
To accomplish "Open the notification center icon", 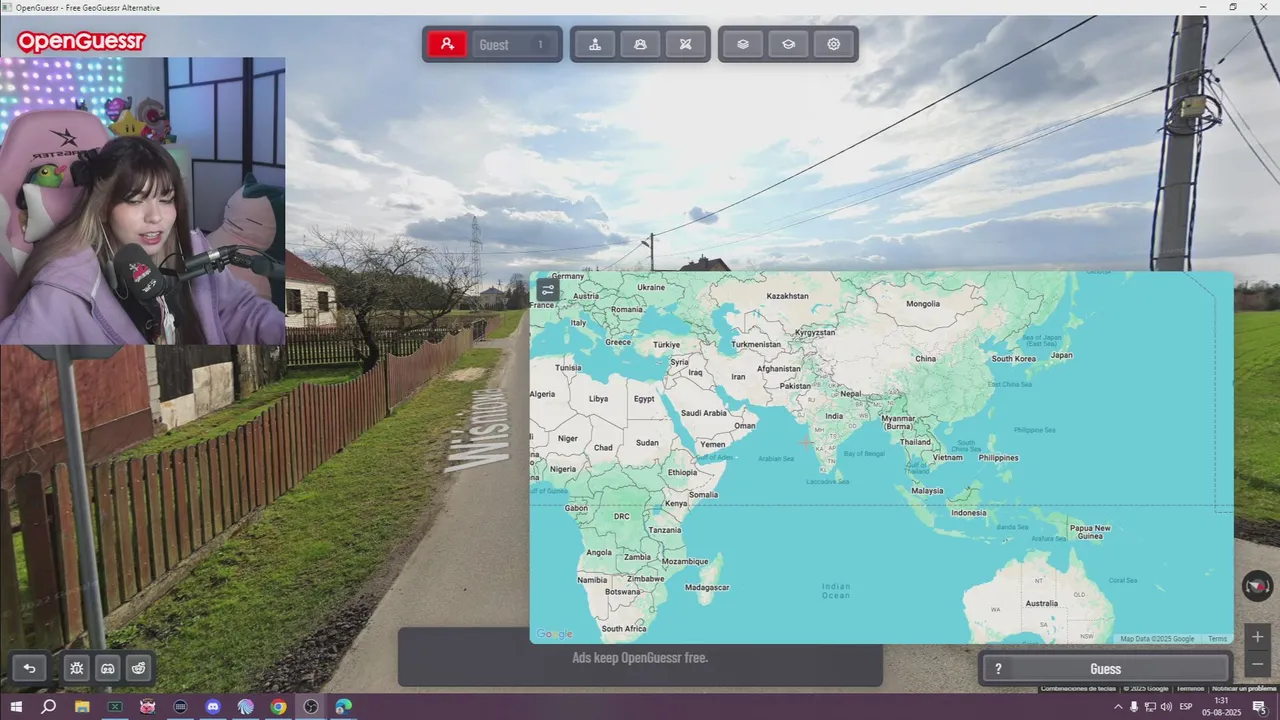I will pos(1260,707).
